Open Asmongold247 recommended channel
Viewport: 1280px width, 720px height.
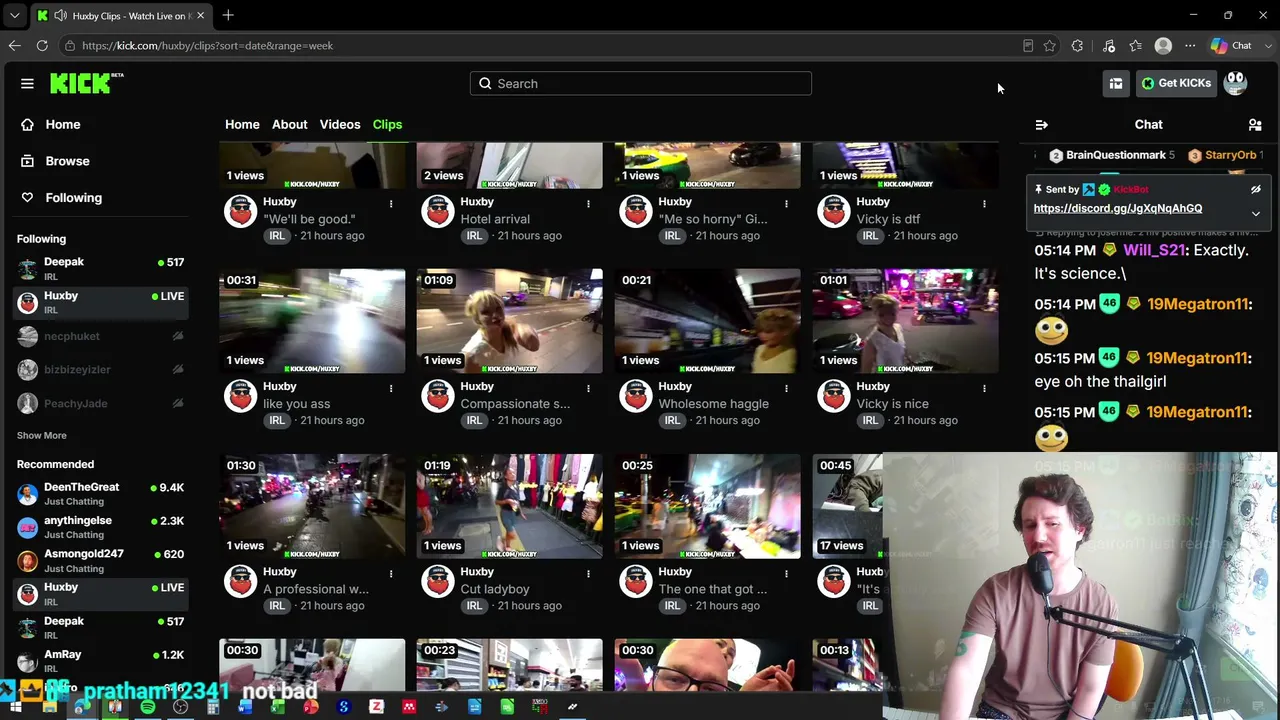(x=100, y=560)
